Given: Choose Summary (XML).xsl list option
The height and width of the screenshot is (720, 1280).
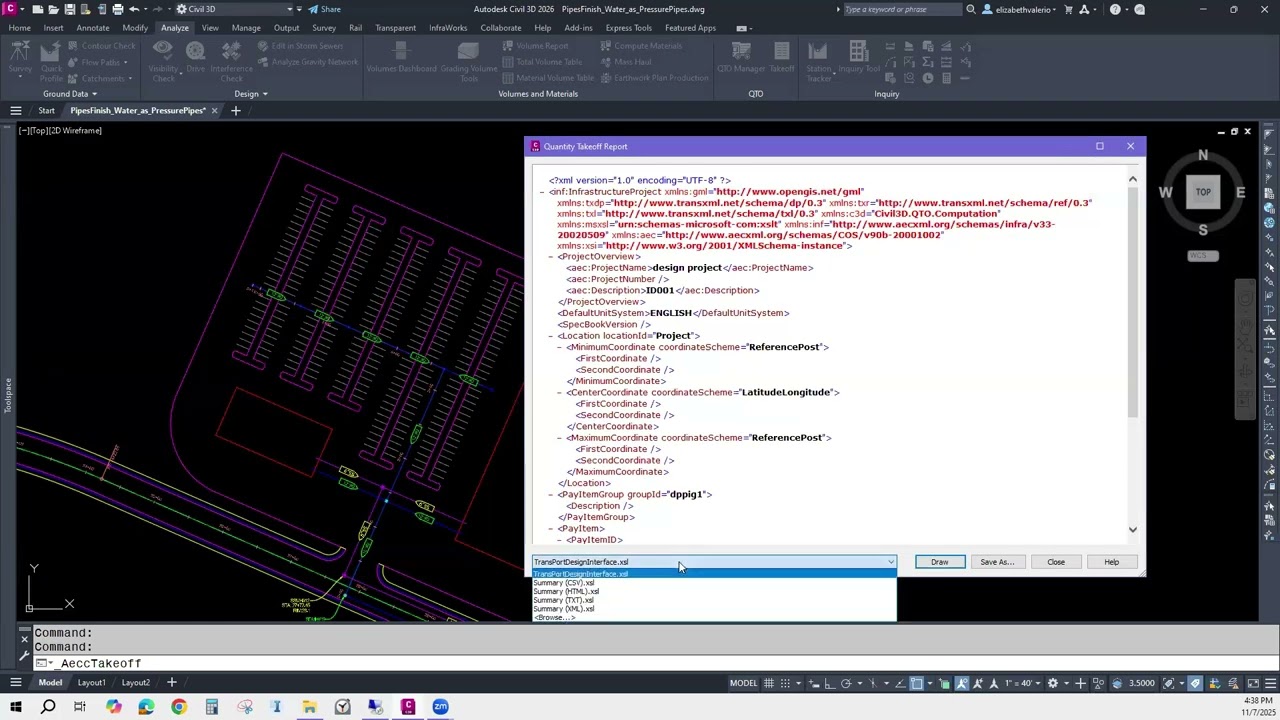Looking at the screenshot, I should [x=714, y=609].
